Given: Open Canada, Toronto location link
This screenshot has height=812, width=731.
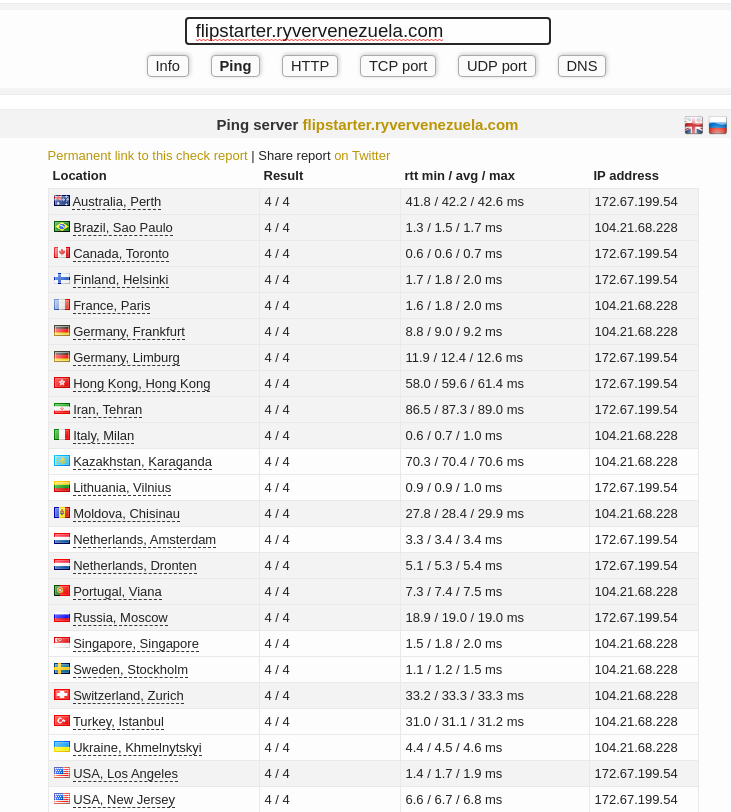Looking at the screenshot, I should (x=121, y=254).
